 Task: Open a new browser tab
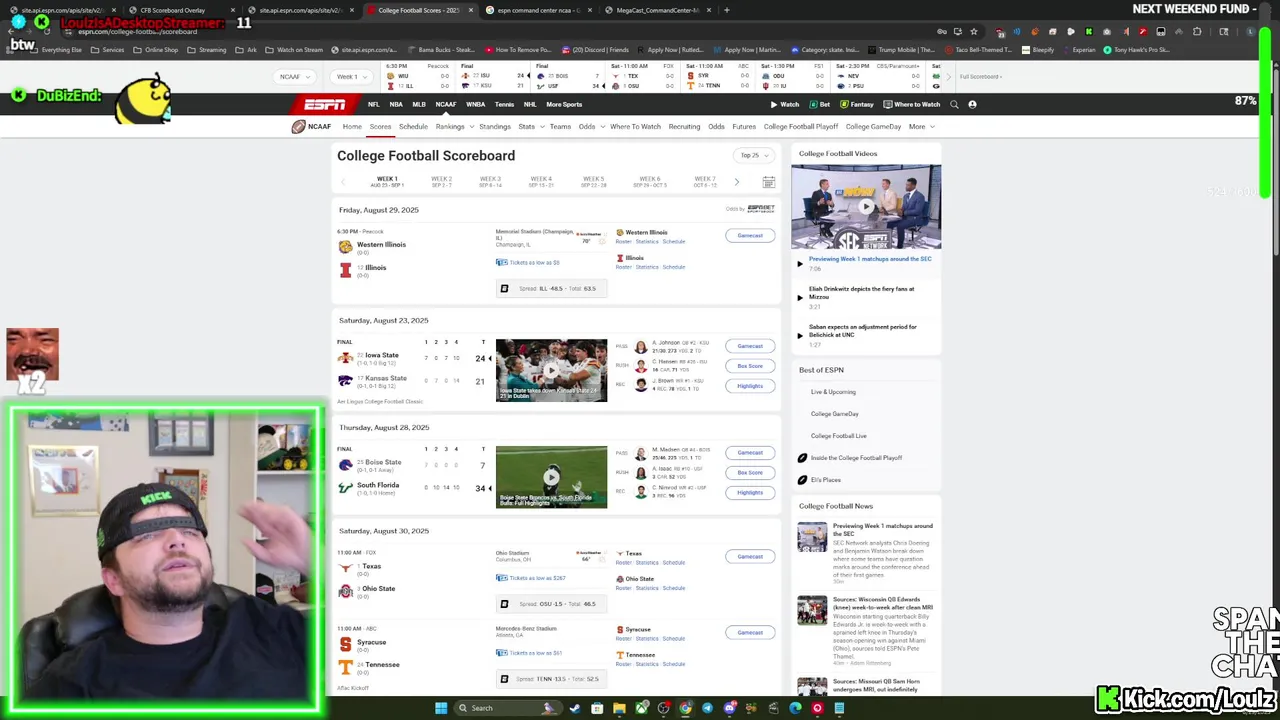click(726, 10)
